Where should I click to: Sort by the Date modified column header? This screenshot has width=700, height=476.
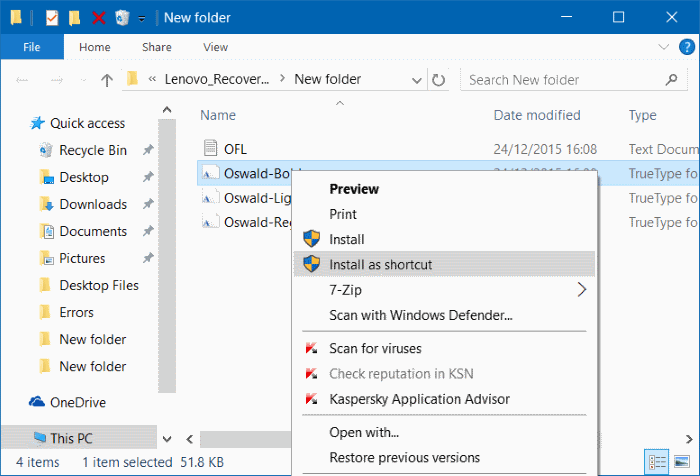(x=537, y=115)
